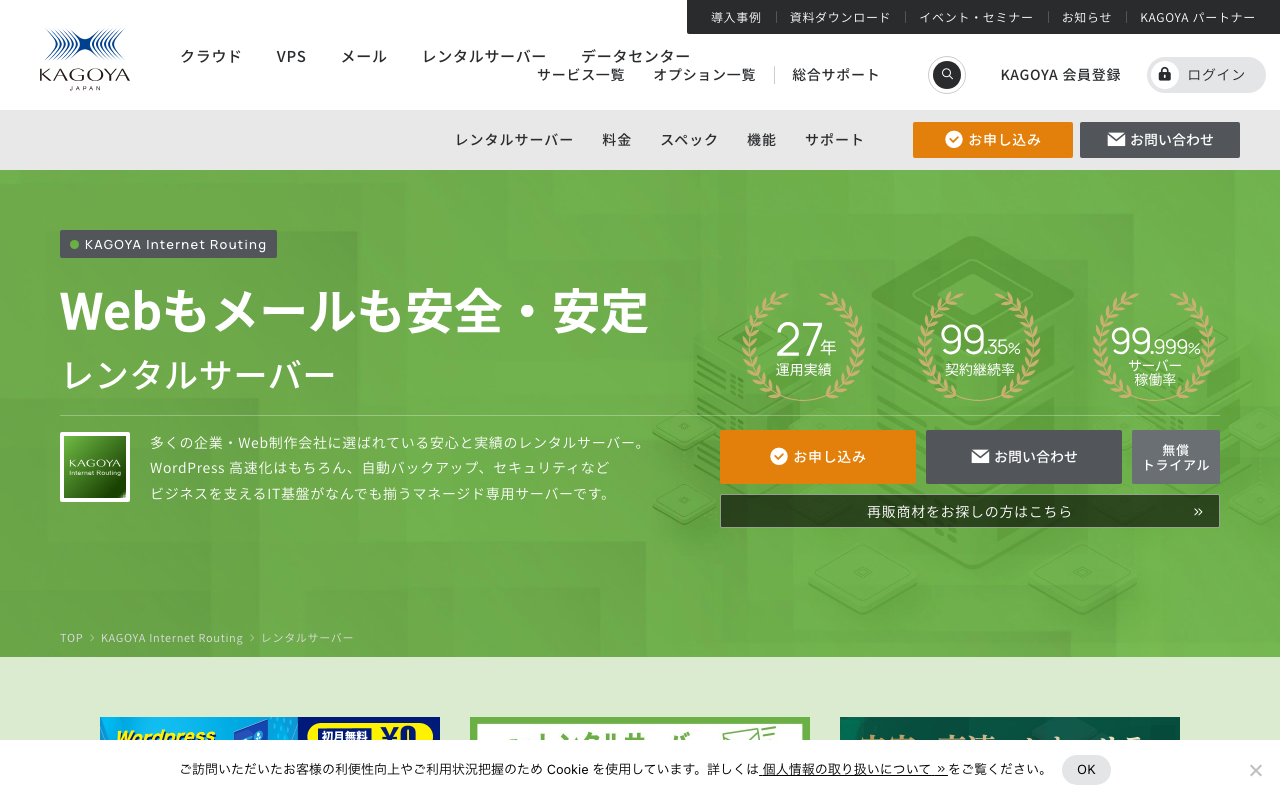This screenshot has height=800, width=1280.
Task: Open KAGOYA Internet Routing breadcrumb link
Action: pyautogui.click(x=172, y=638)
